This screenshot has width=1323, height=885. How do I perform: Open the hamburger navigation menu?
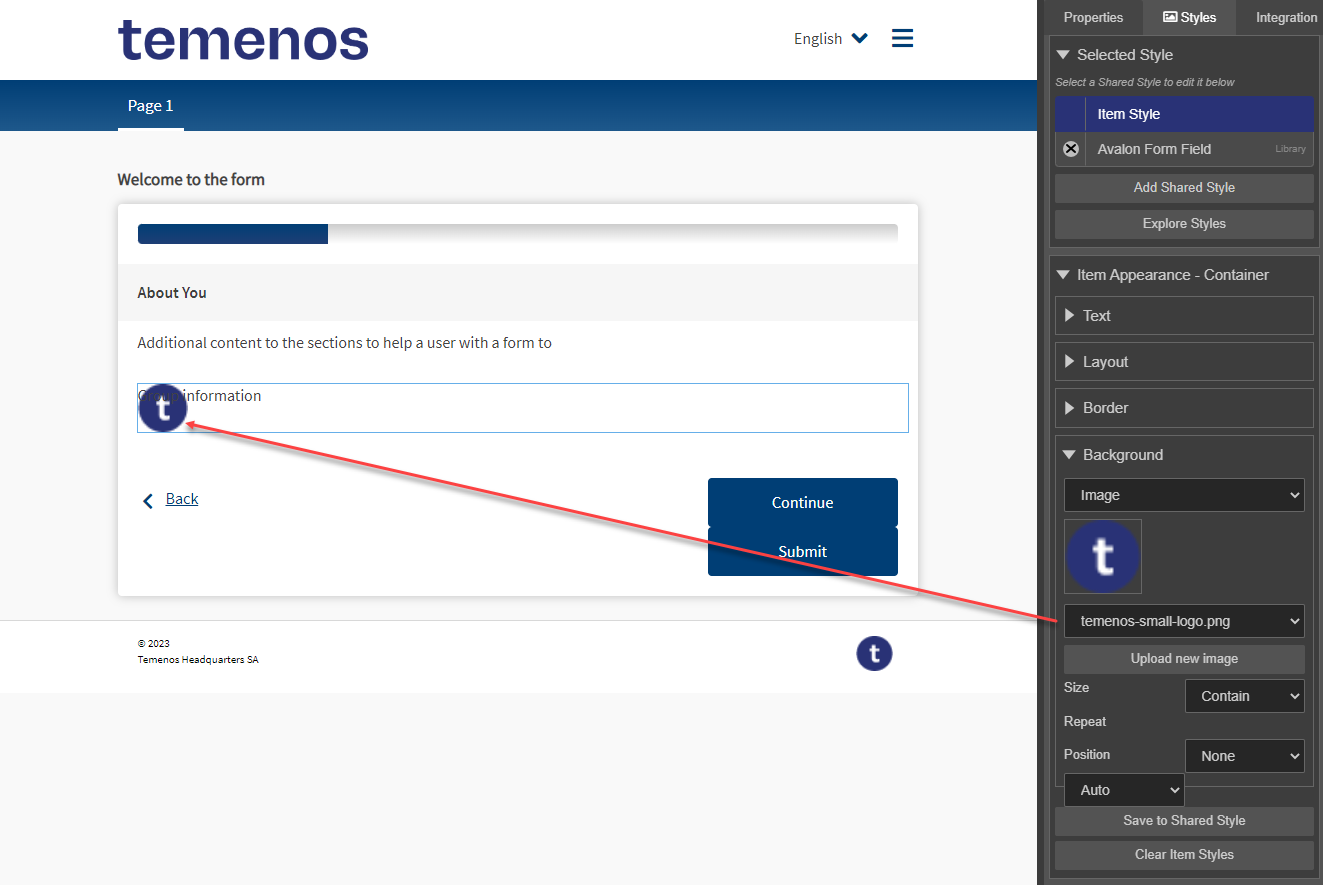pyautogui.click(x=902, y=37)
